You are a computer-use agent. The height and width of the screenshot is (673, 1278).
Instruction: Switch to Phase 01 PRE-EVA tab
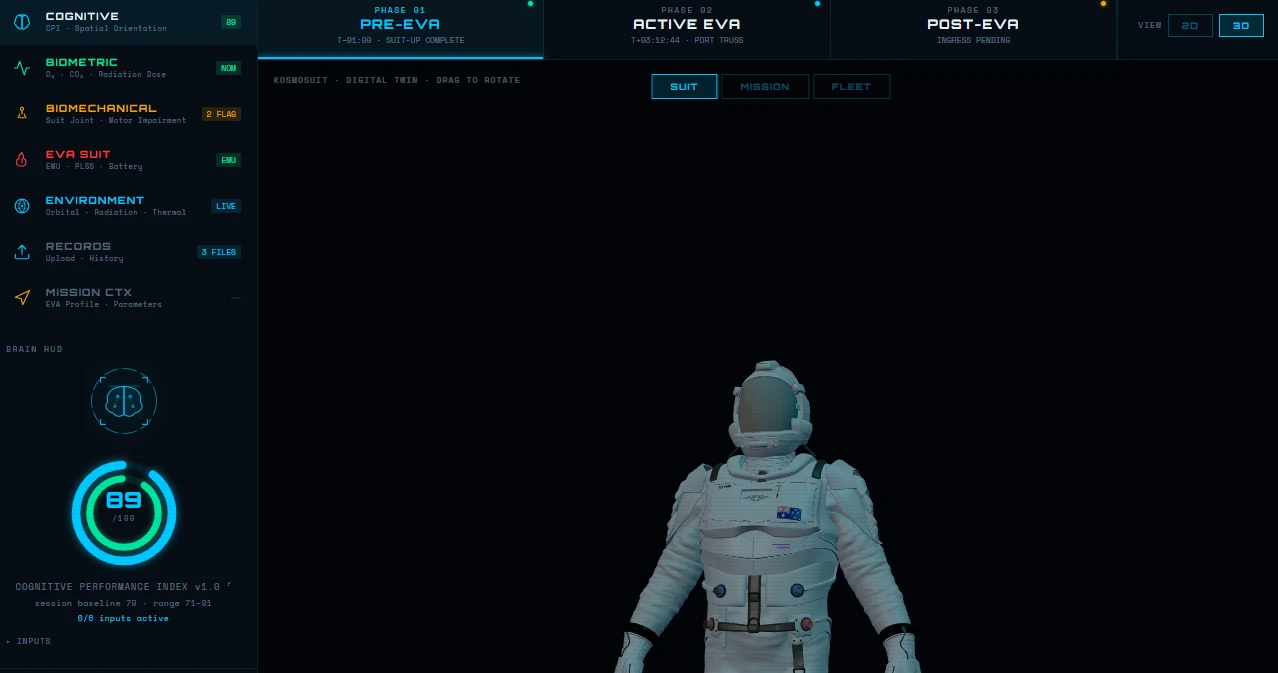click(400, 29)
